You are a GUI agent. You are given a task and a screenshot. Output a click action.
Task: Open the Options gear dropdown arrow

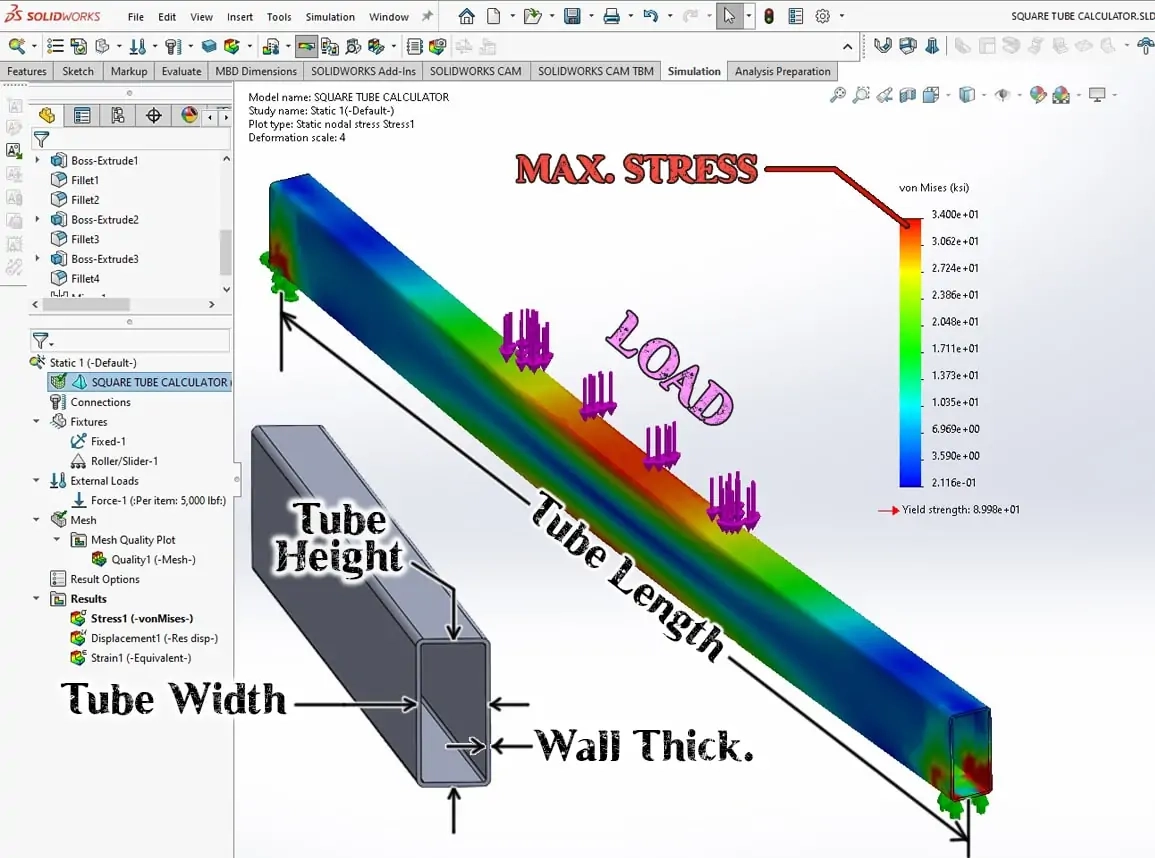[841, 16]
